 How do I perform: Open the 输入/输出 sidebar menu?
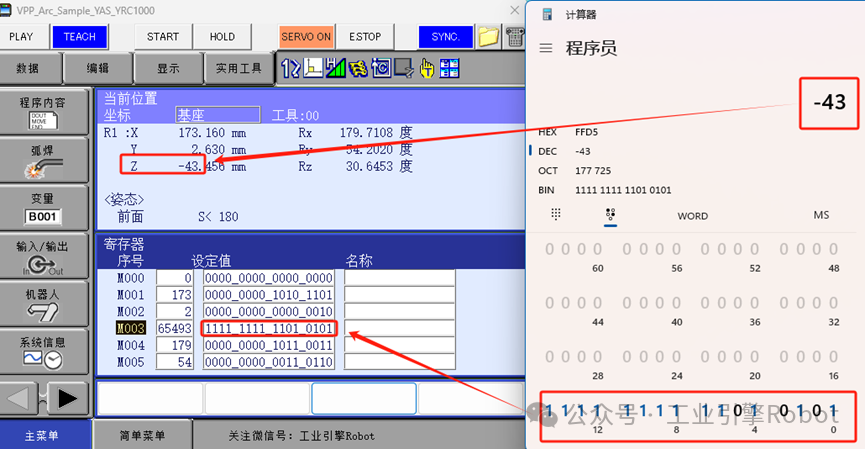[x=43, y=256]
